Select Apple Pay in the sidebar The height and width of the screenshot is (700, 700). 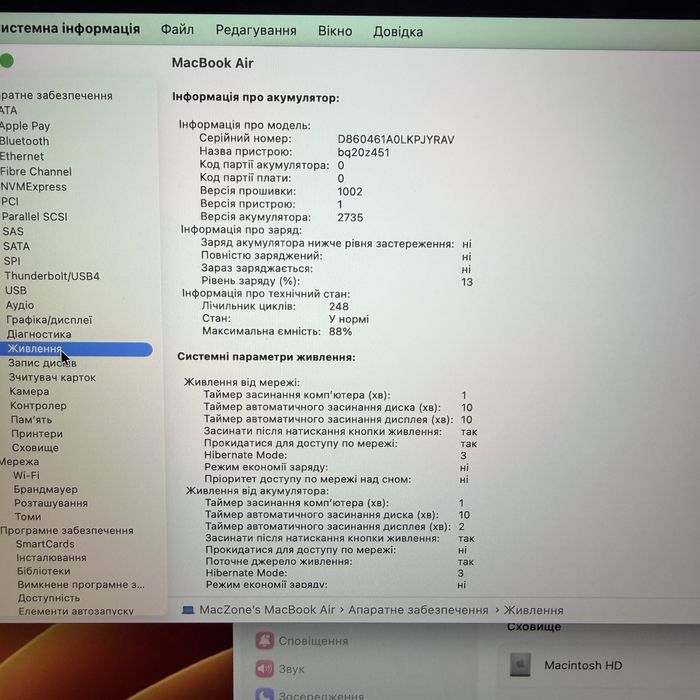click(x=25, y=126)
